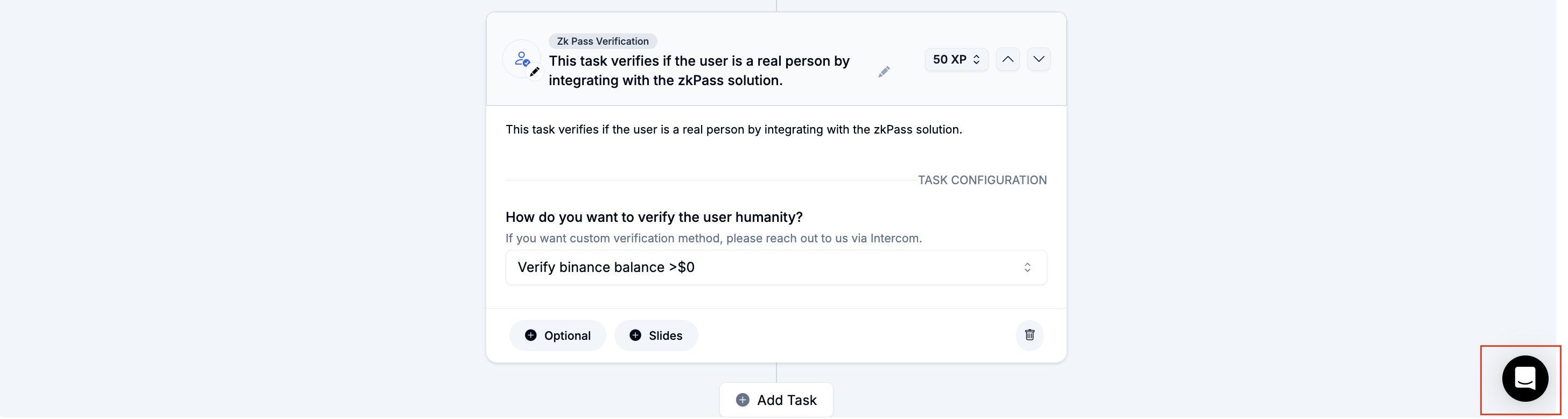Viewport: 1568px width, 419px height.
Task: Click the pencil badge on task avatar
Action: pos(535,72)
